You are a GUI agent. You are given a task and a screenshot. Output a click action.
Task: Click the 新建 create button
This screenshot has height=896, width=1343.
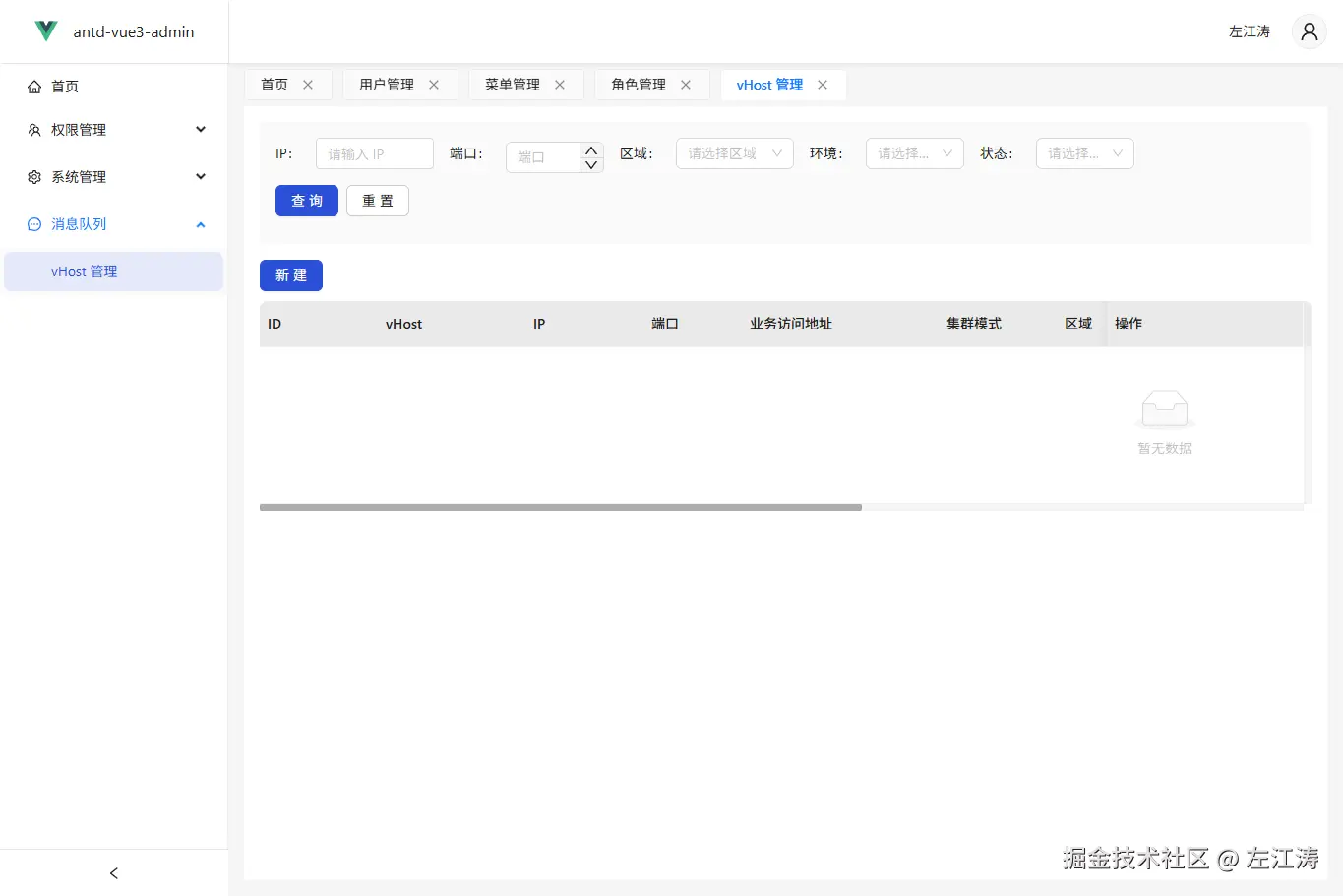[x=290, y=275]
